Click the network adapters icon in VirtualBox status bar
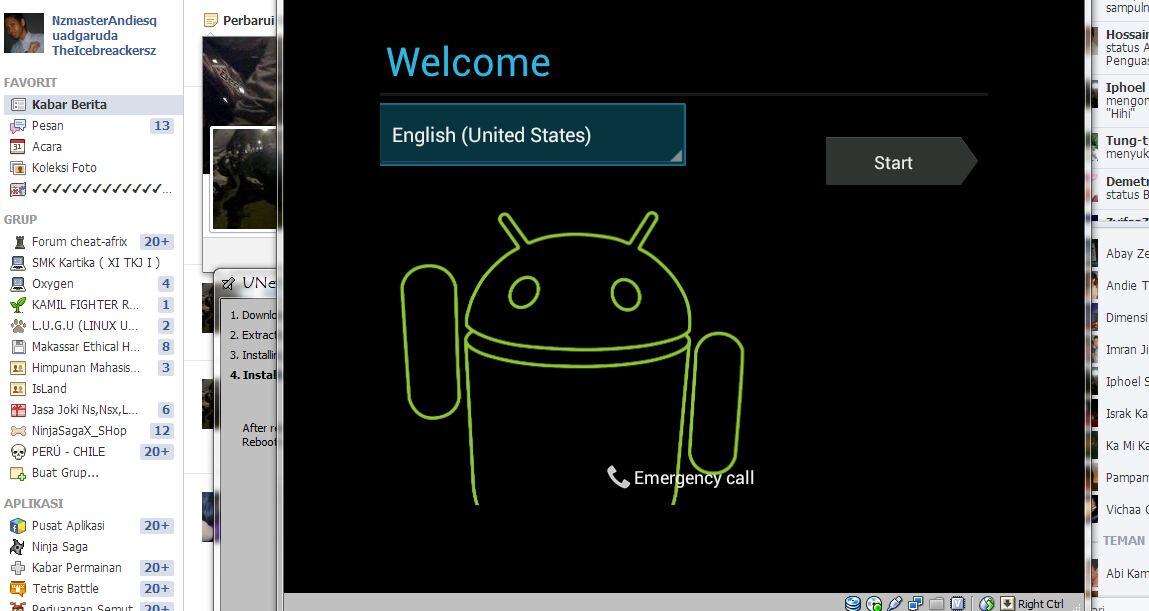Screen dimensions: 1149x611 coord(916,604)
